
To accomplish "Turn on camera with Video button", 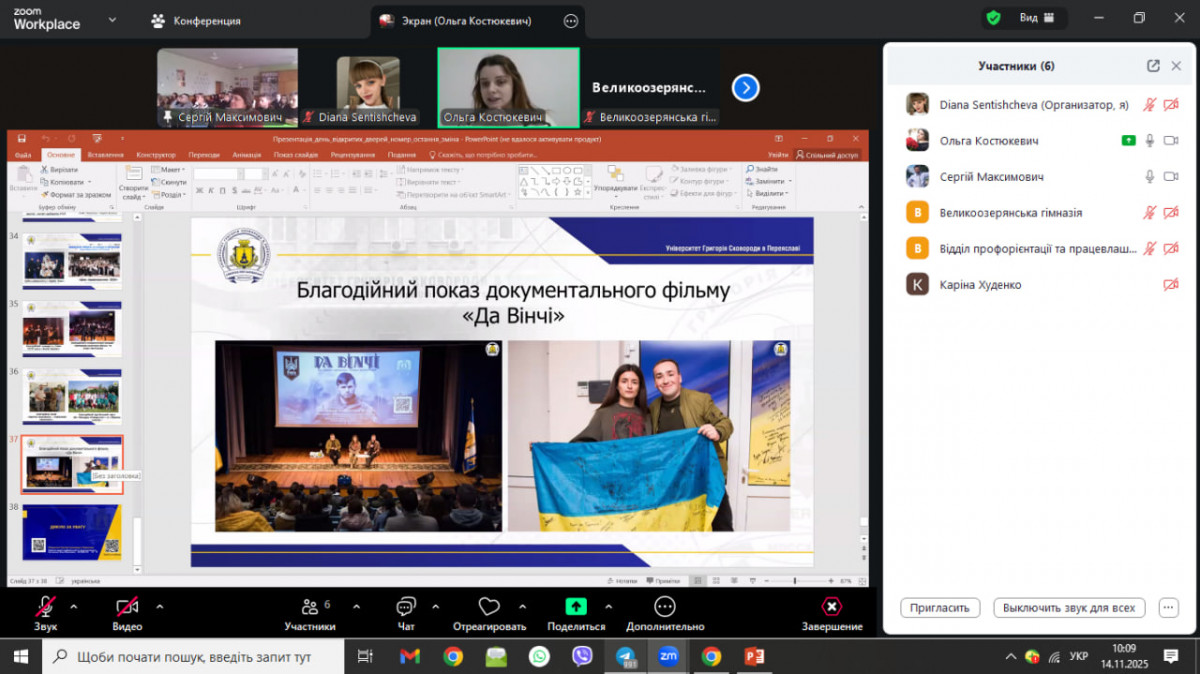I will (127, 607).
